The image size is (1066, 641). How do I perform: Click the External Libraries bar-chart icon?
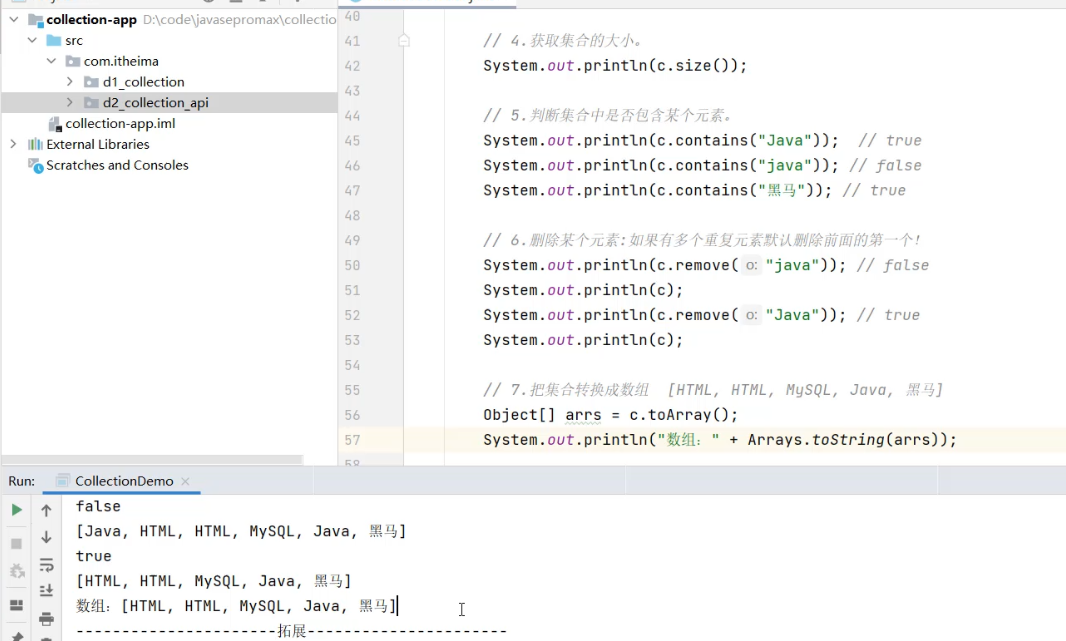tap(35, 144)
